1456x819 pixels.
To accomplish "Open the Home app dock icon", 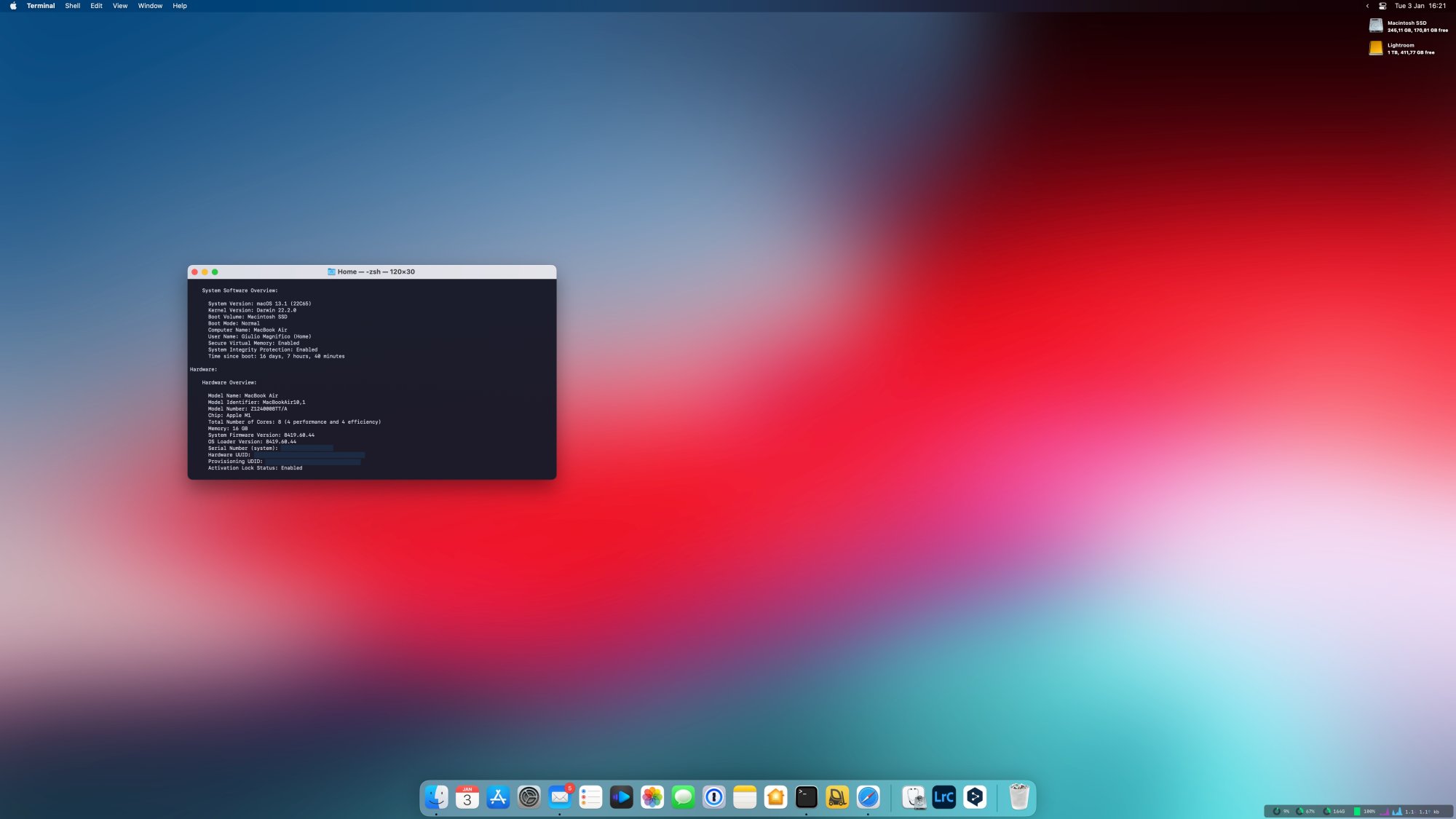I will (776, 797).
